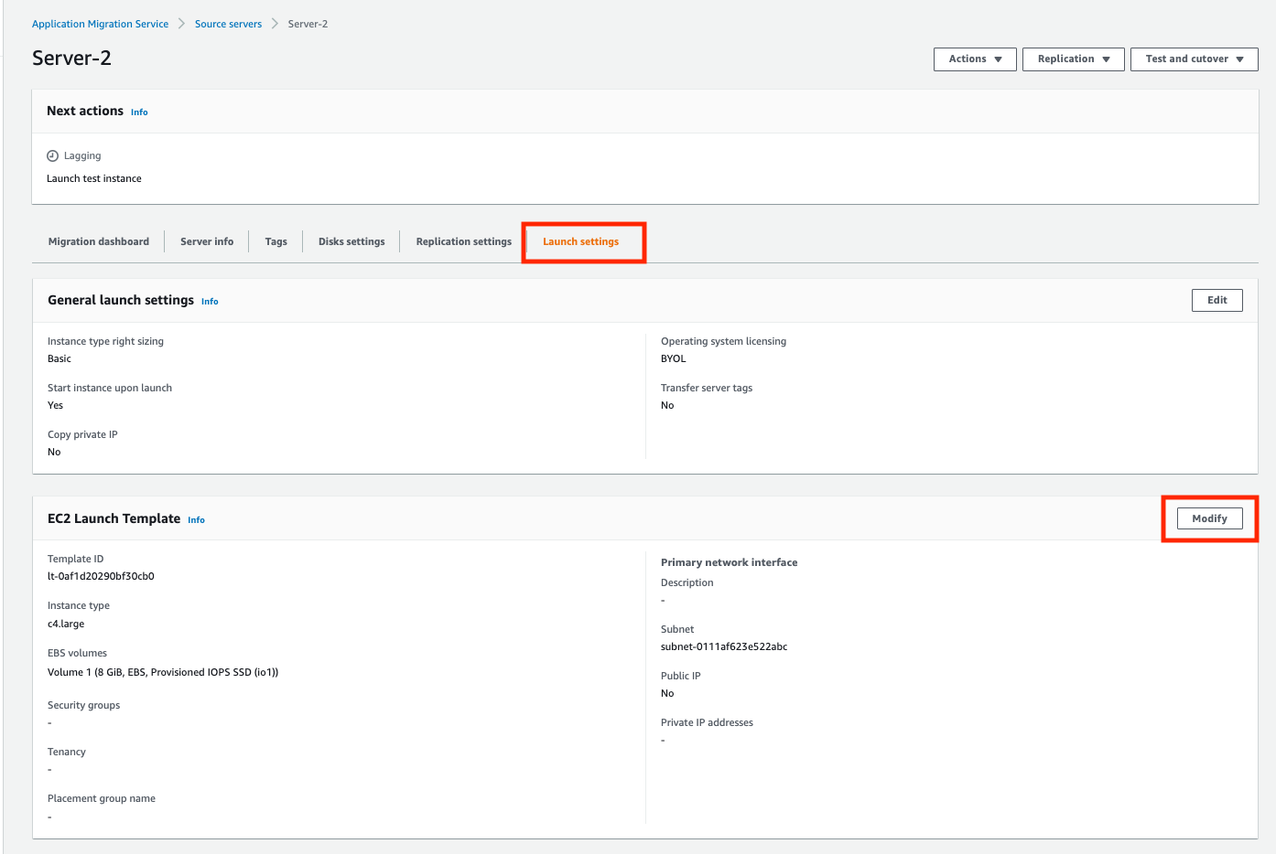Click the Placement group name label

101,799
